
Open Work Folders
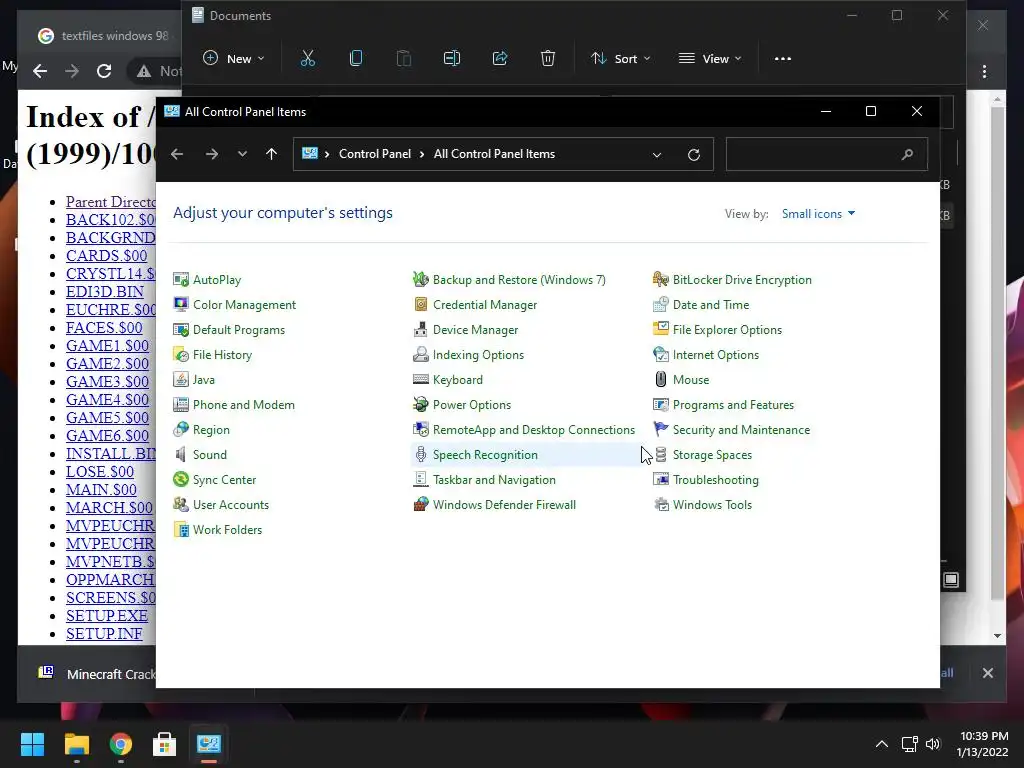[x=217, y=530]
